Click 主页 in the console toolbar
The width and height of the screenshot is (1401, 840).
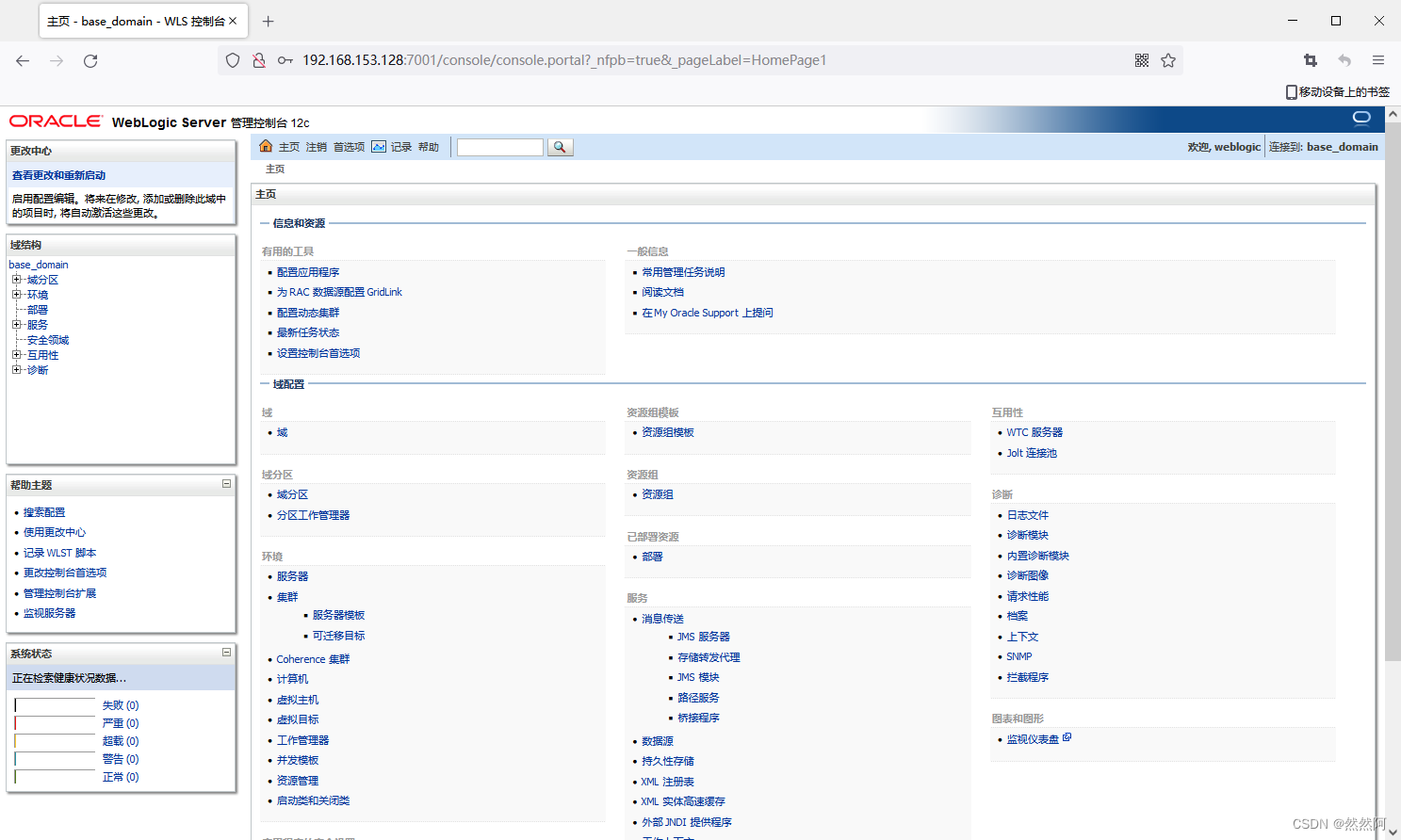click(x=289, y=147)
